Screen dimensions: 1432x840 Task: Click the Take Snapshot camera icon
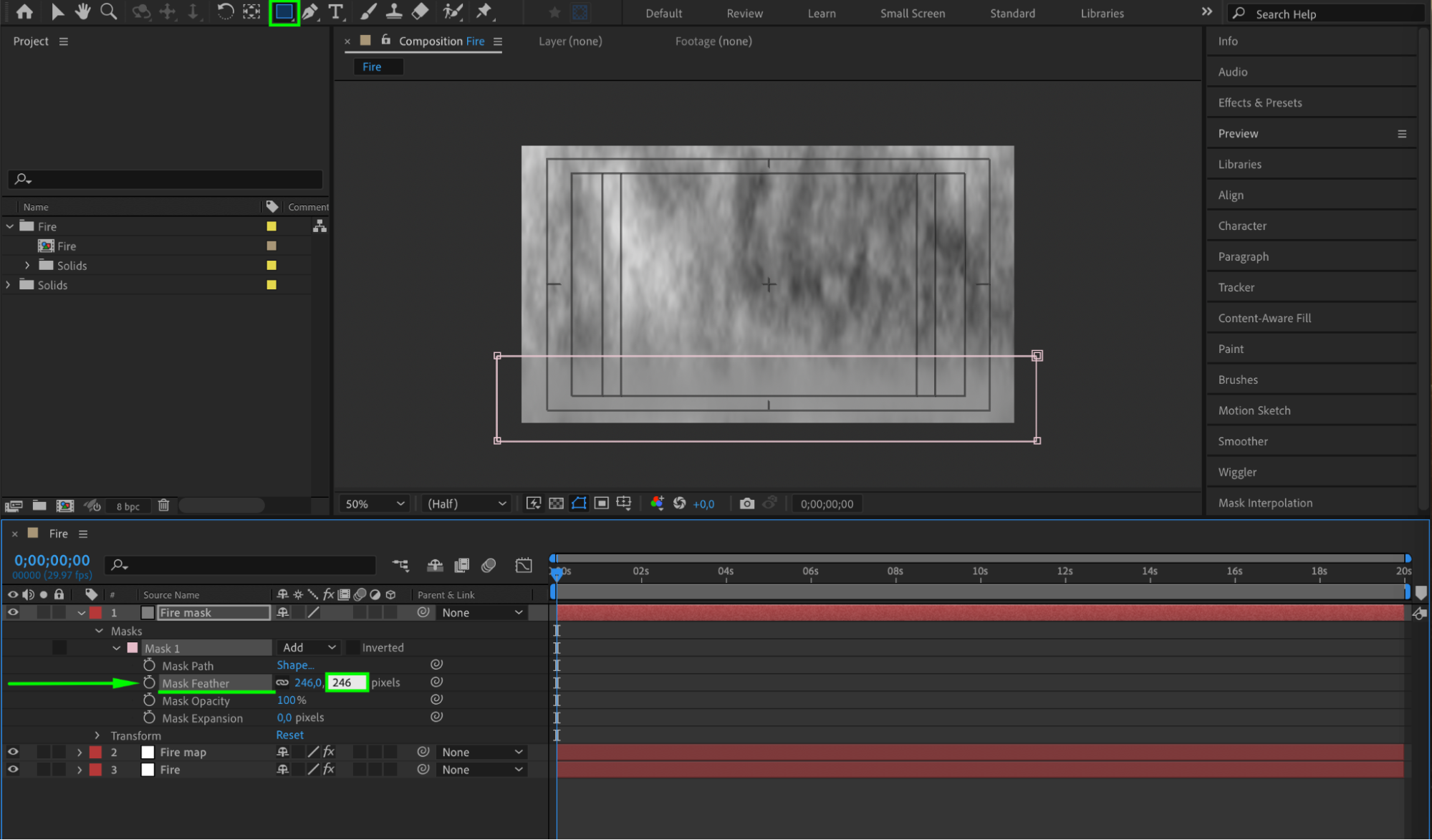coord(746,503)
